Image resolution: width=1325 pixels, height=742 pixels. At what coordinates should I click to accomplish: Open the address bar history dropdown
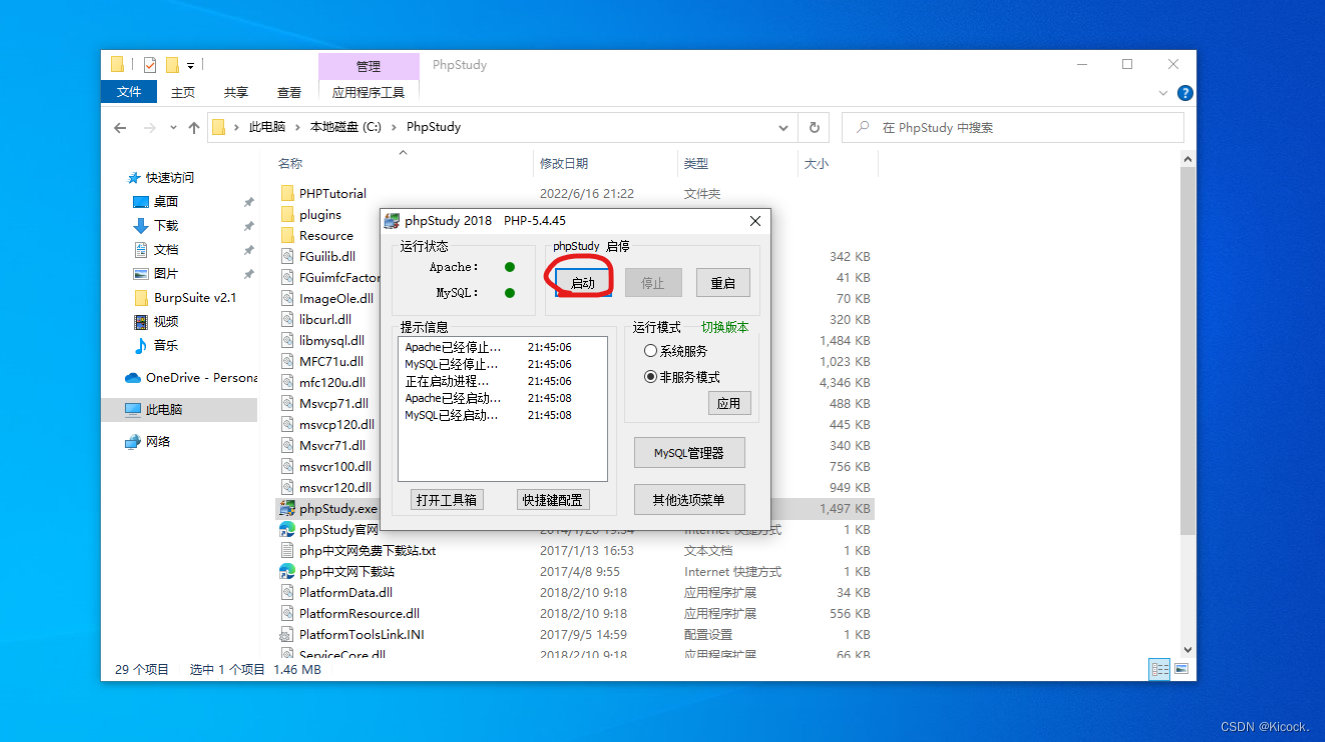(783, 128)
